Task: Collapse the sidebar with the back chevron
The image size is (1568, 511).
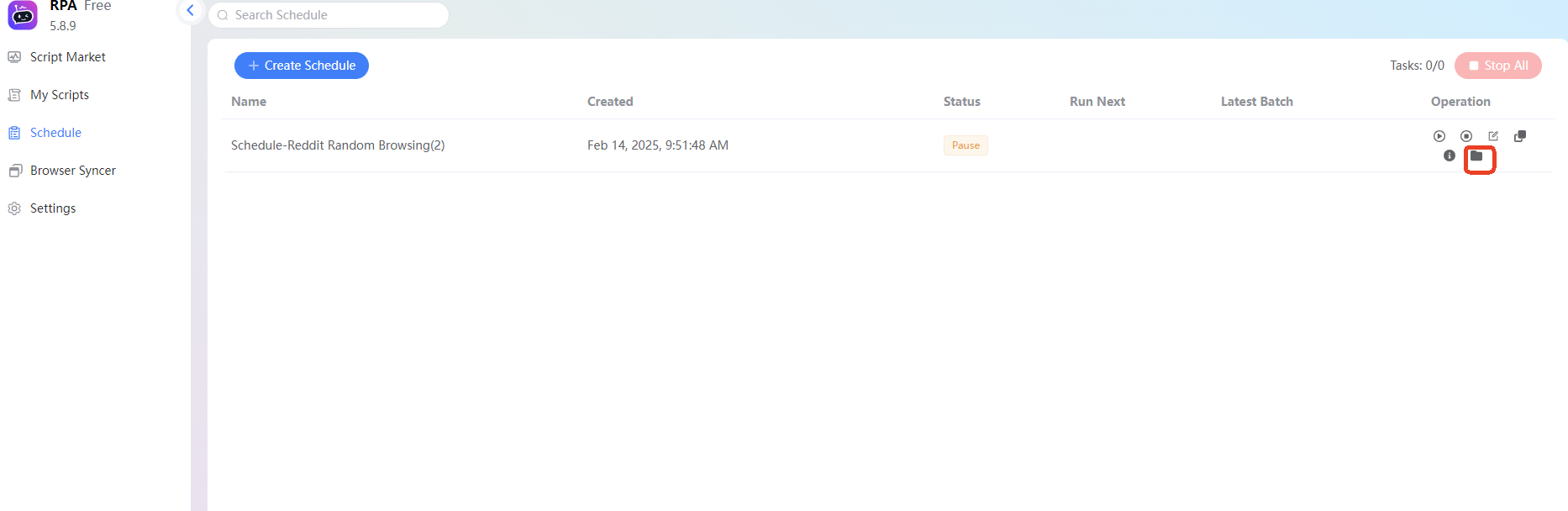Action: tap(191, 10)
